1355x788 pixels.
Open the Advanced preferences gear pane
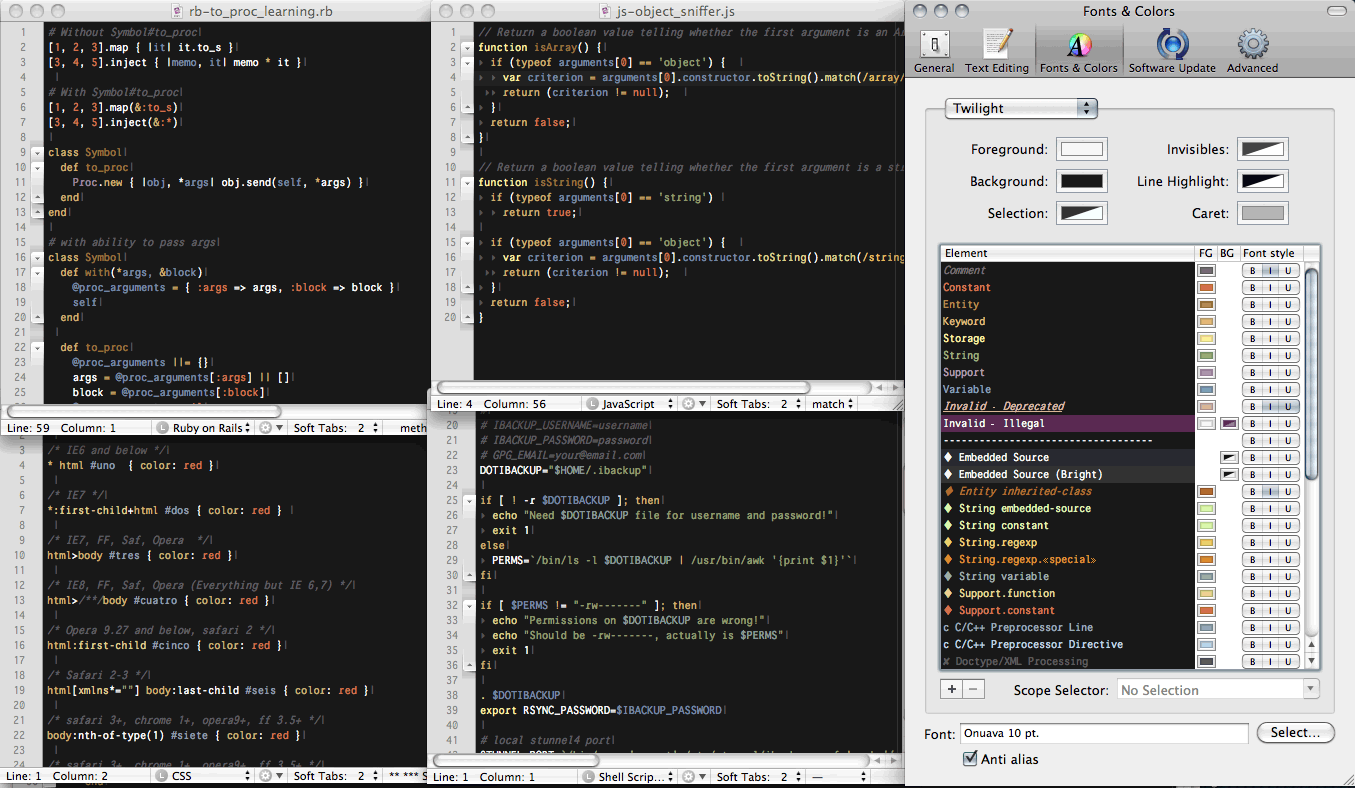click(x=1252, y=52)
